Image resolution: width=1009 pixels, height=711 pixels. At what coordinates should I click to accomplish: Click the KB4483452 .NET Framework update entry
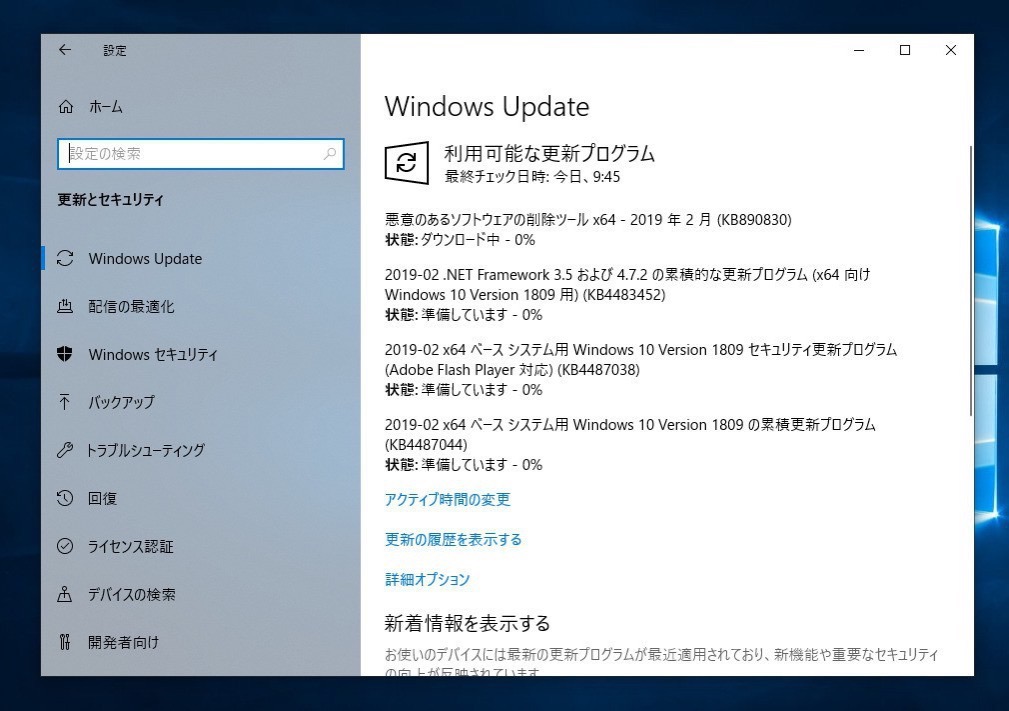[x=627, y=284]
